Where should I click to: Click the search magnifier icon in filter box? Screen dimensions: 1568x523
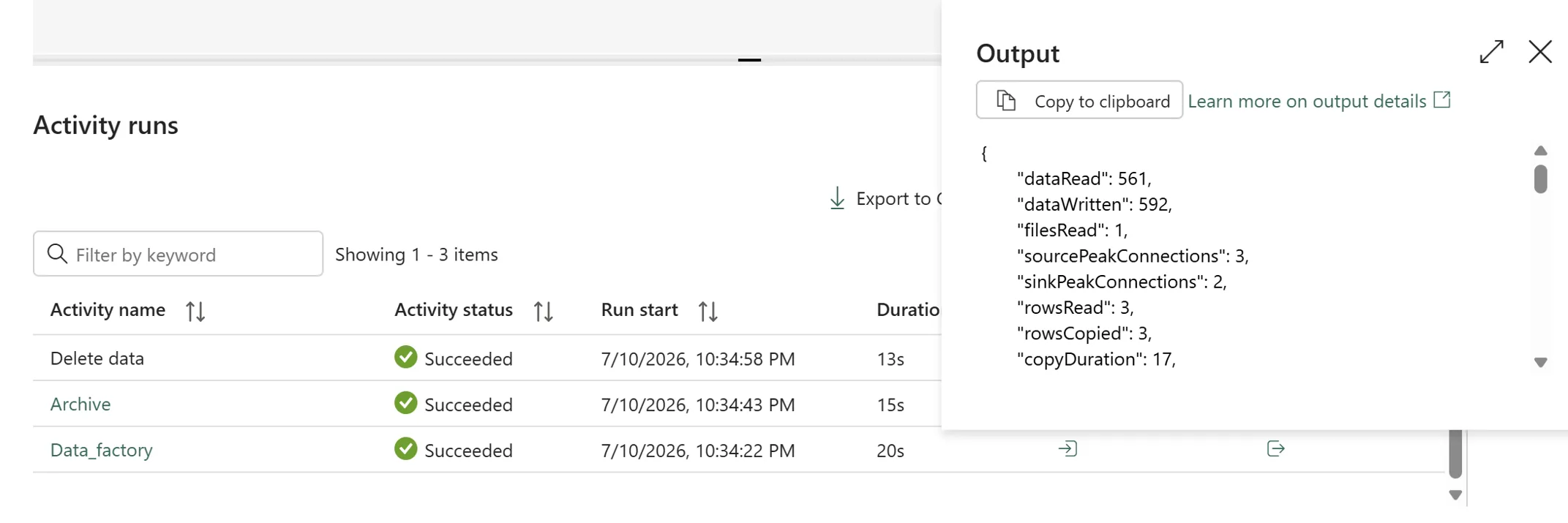click(57, 254)
